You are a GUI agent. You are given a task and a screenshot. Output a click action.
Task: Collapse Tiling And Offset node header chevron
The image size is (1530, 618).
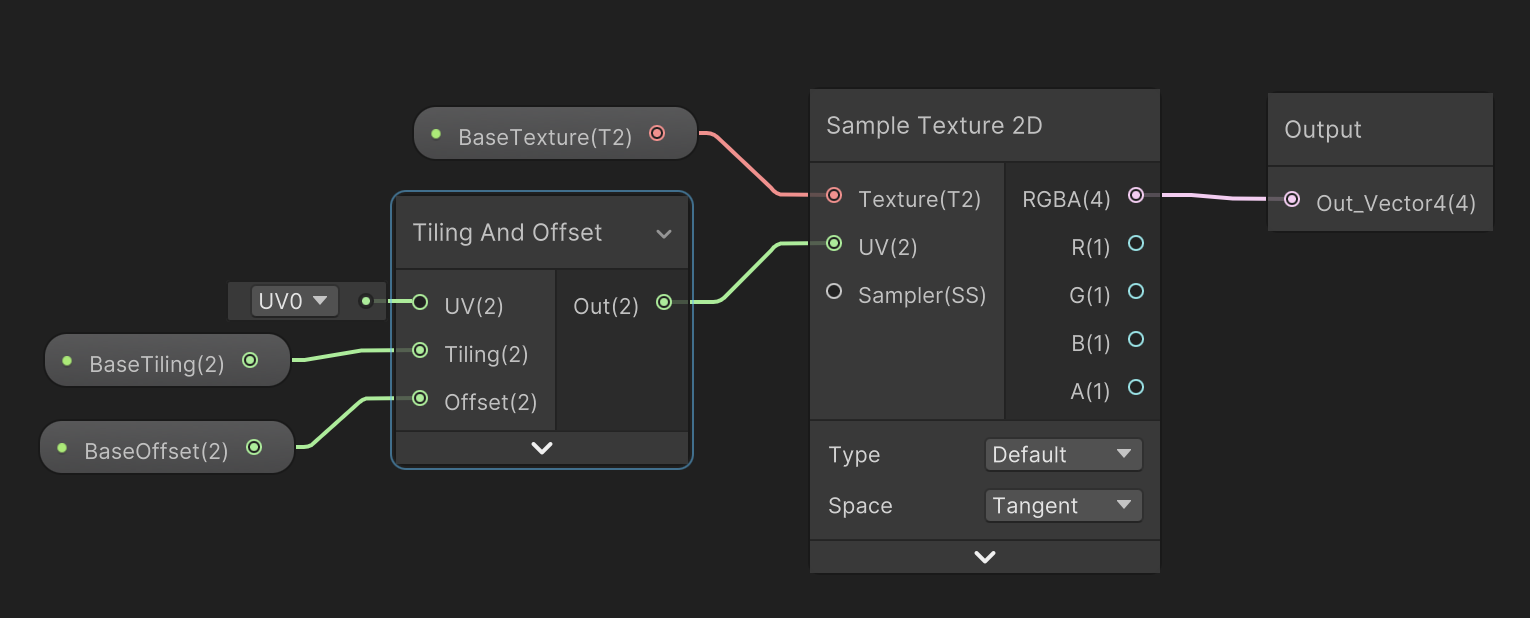(663, 234)
